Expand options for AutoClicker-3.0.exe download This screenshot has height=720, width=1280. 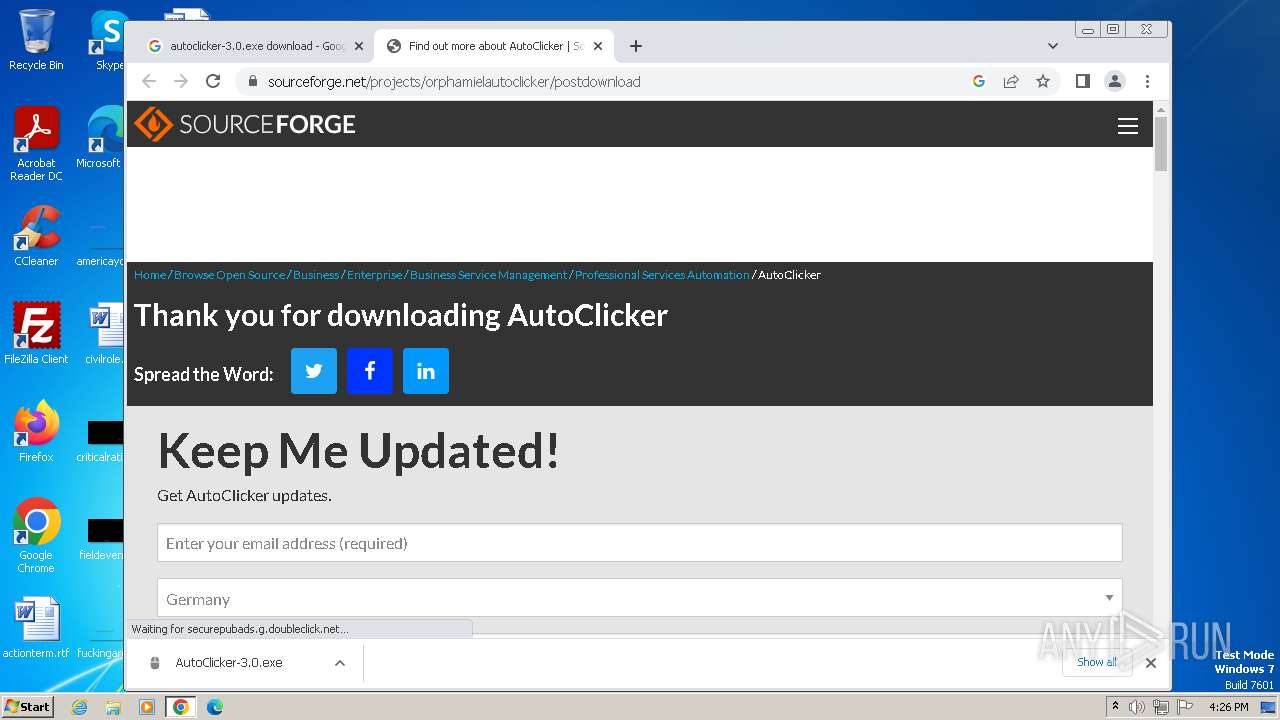[340, 663]
